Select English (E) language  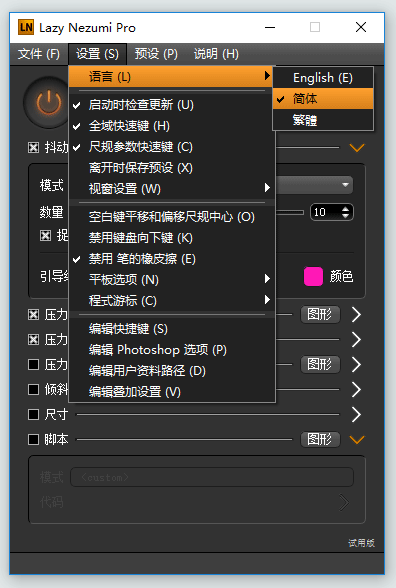click(x=323, y=78)
